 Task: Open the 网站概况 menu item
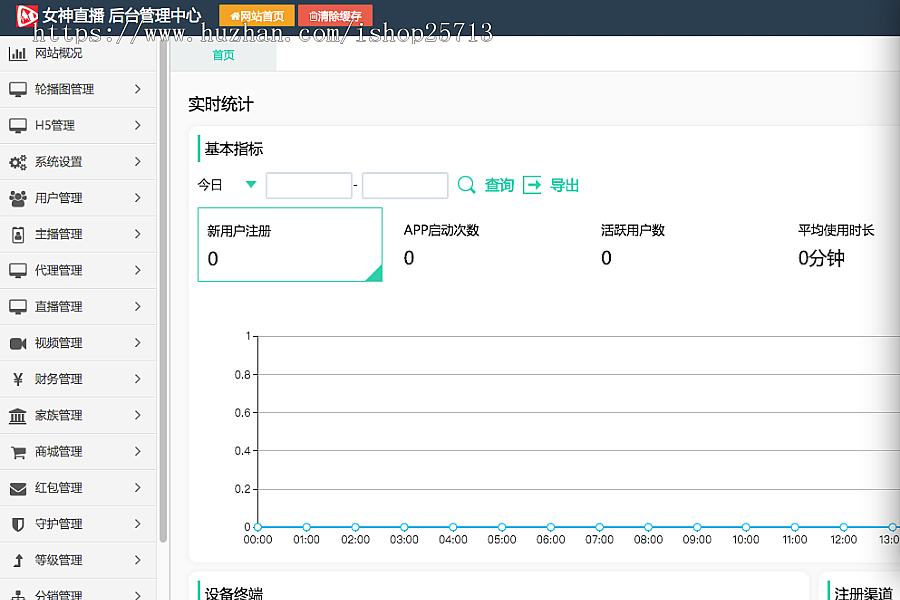[x=78, y=53]
